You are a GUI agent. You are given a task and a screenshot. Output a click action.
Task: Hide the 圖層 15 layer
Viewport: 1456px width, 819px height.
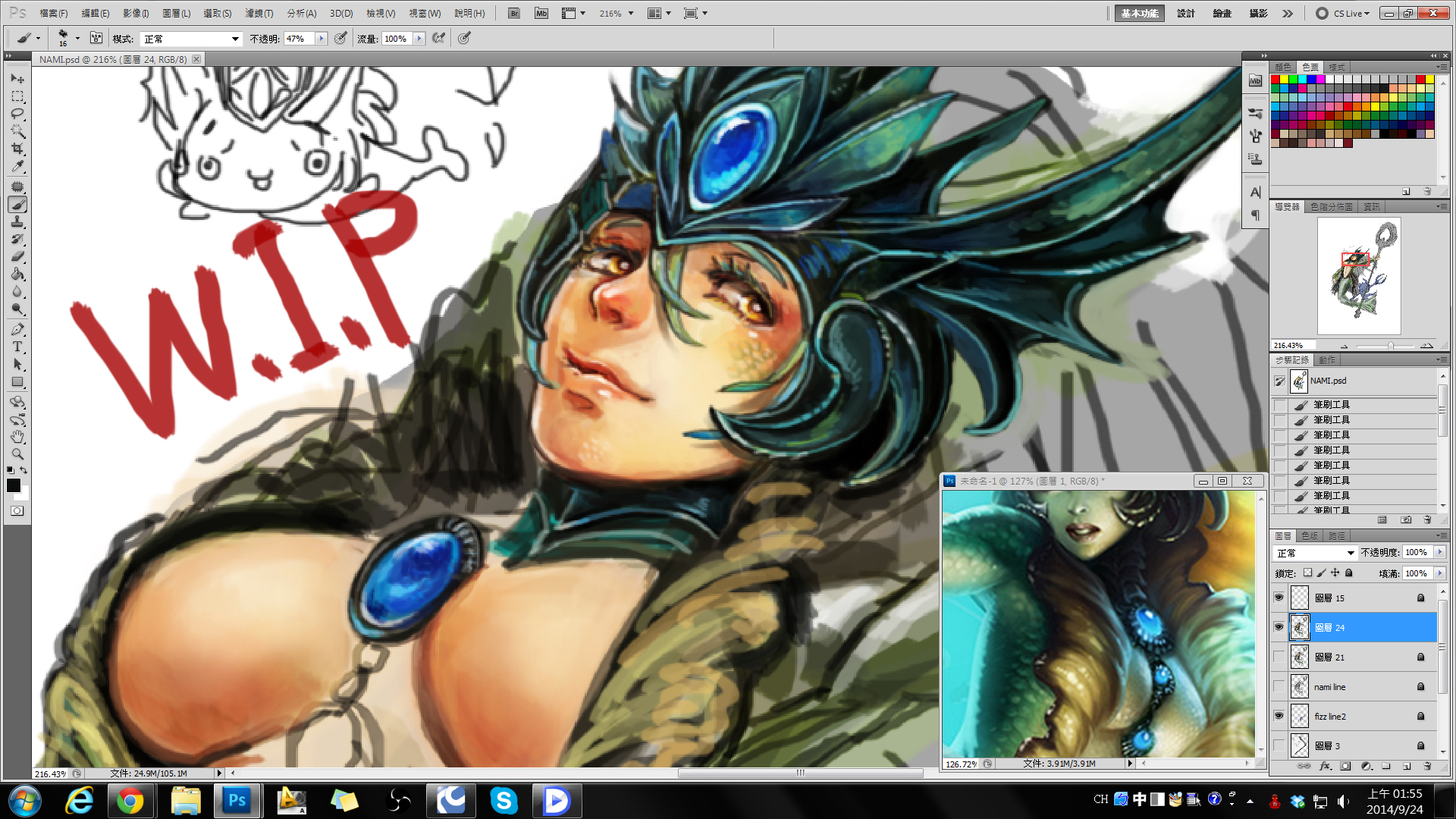1279,598
